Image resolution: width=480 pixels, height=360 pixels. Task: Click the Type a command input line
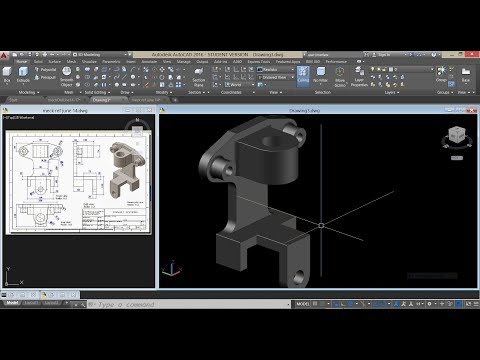(x=188, y=305)
